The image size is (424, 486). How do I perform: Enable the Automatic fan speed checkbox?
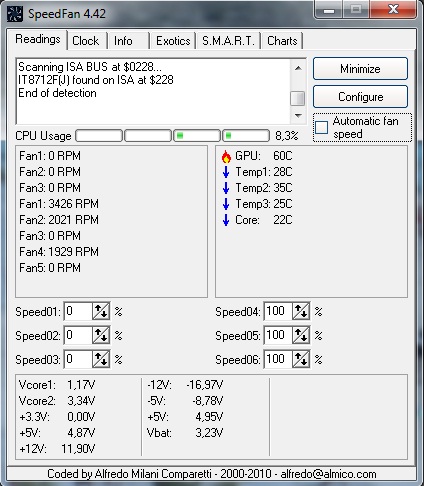322,128
